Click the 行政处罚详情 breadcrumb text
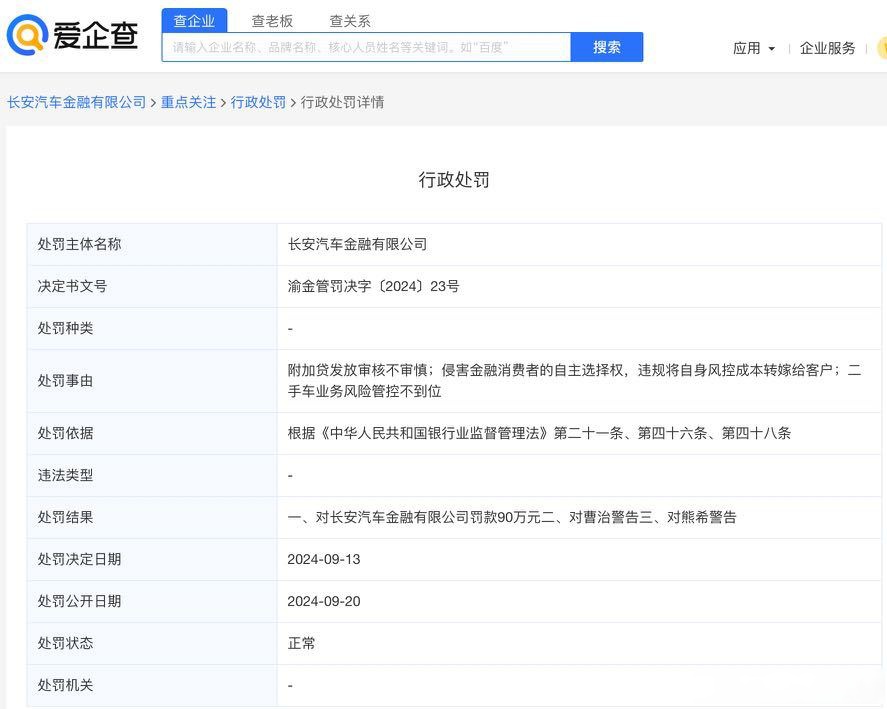887x709 pixels. [x=342, y=102]
